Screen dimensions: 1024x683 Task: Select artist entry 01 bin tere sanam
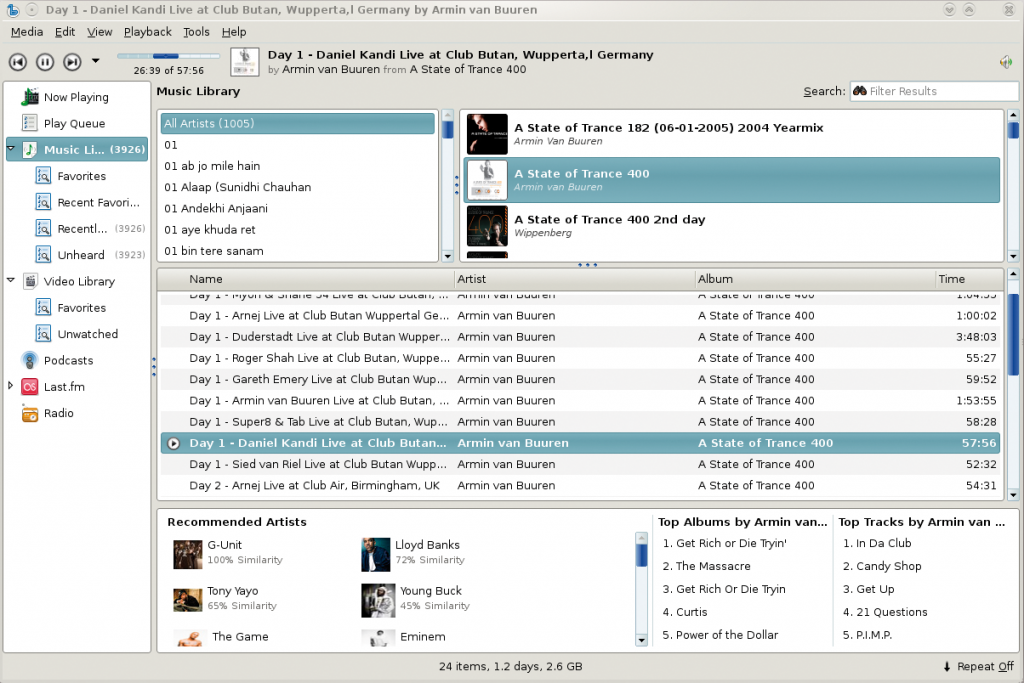[298, 251]
